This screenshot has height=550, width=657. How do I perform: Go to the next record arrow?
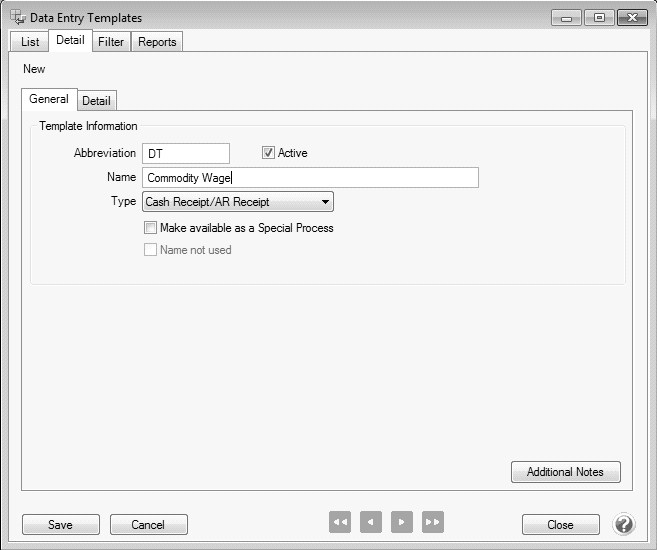(x=402, y=522)
